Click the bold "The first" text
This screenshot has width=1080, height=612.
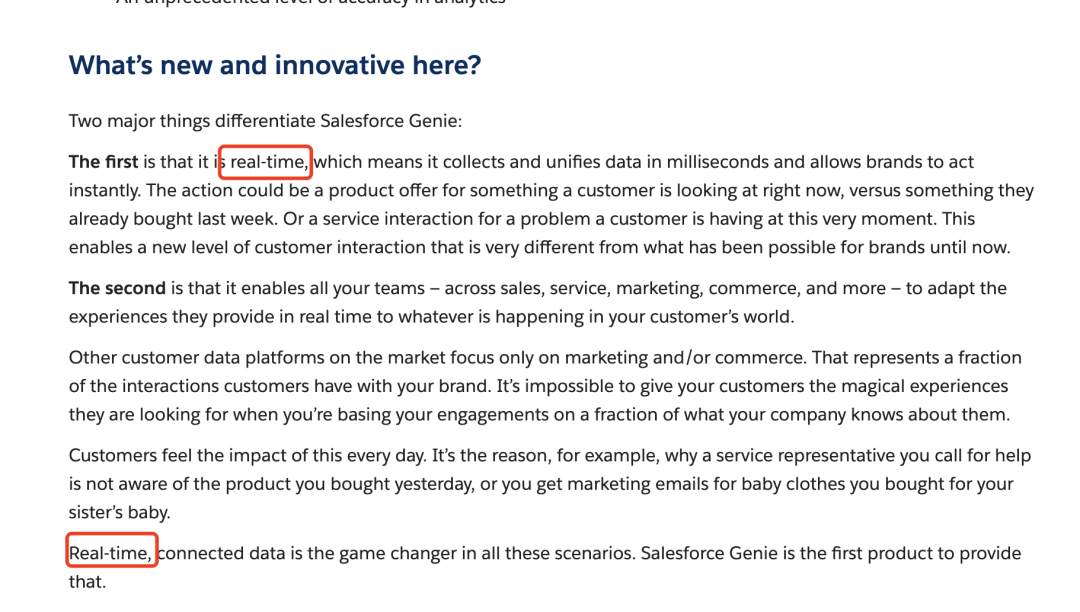tap(103, 162)
